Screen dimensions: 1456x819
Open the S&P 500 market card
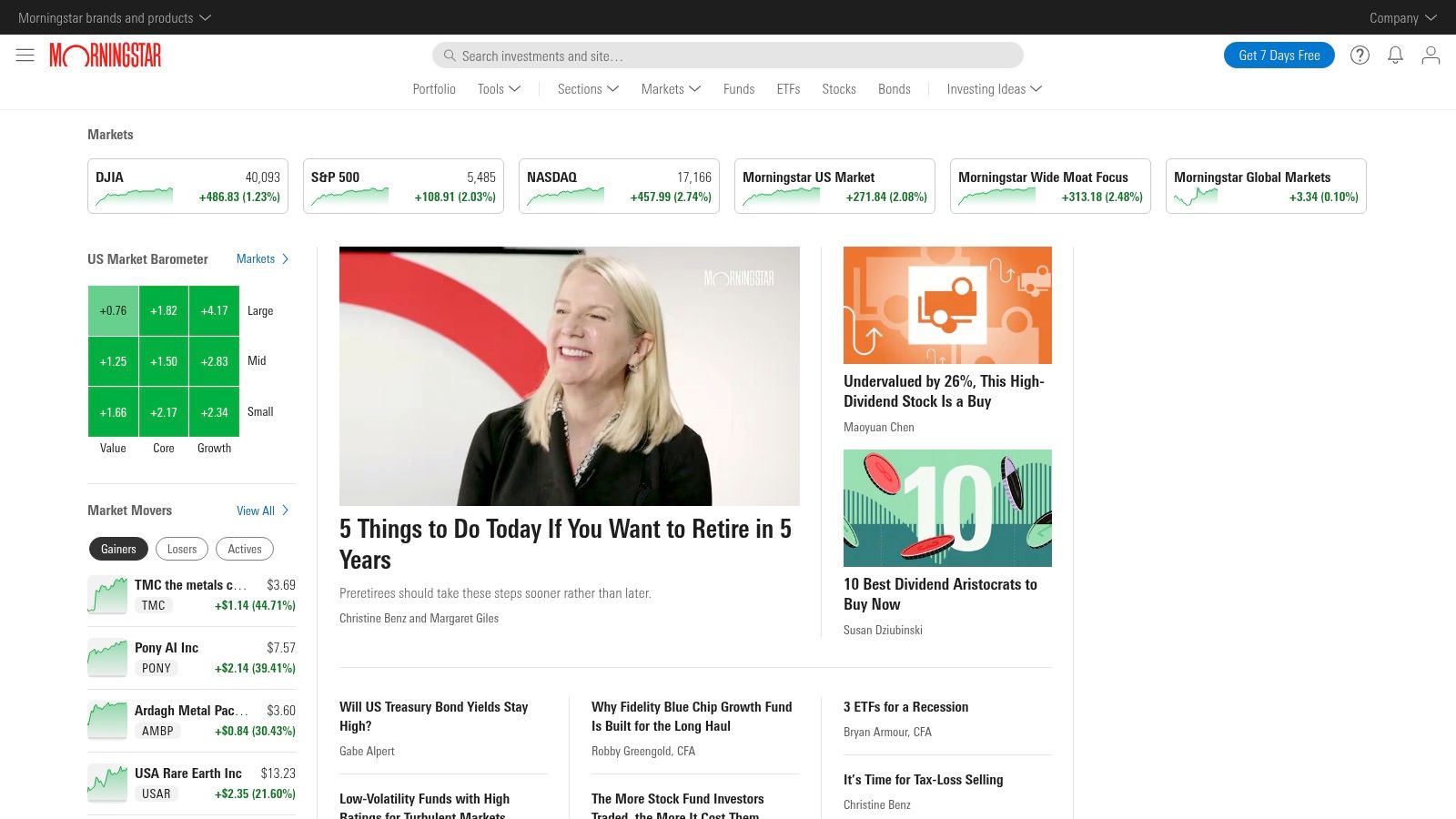(403, 187)
